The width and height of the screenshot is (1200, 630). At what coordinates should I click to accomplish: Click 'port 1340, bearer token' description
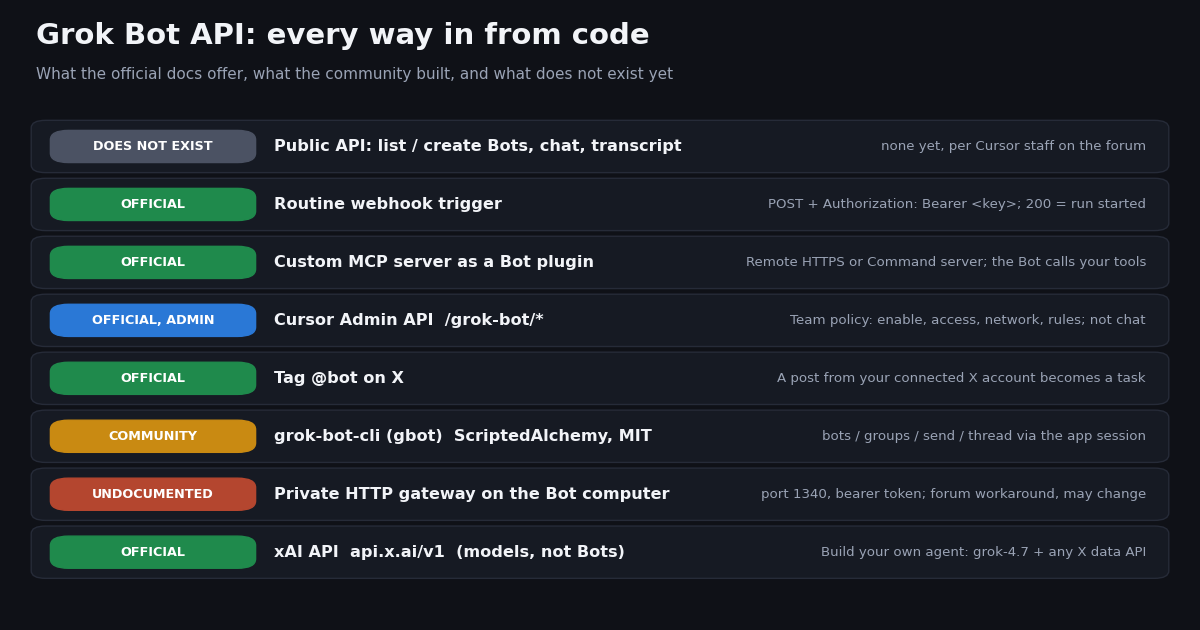tap(953, 494)
